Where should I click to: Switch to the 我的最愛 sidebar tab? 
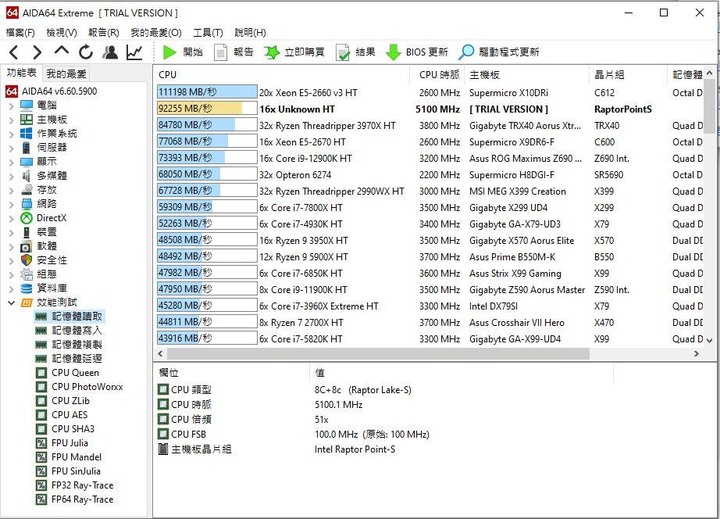point(66,73)
